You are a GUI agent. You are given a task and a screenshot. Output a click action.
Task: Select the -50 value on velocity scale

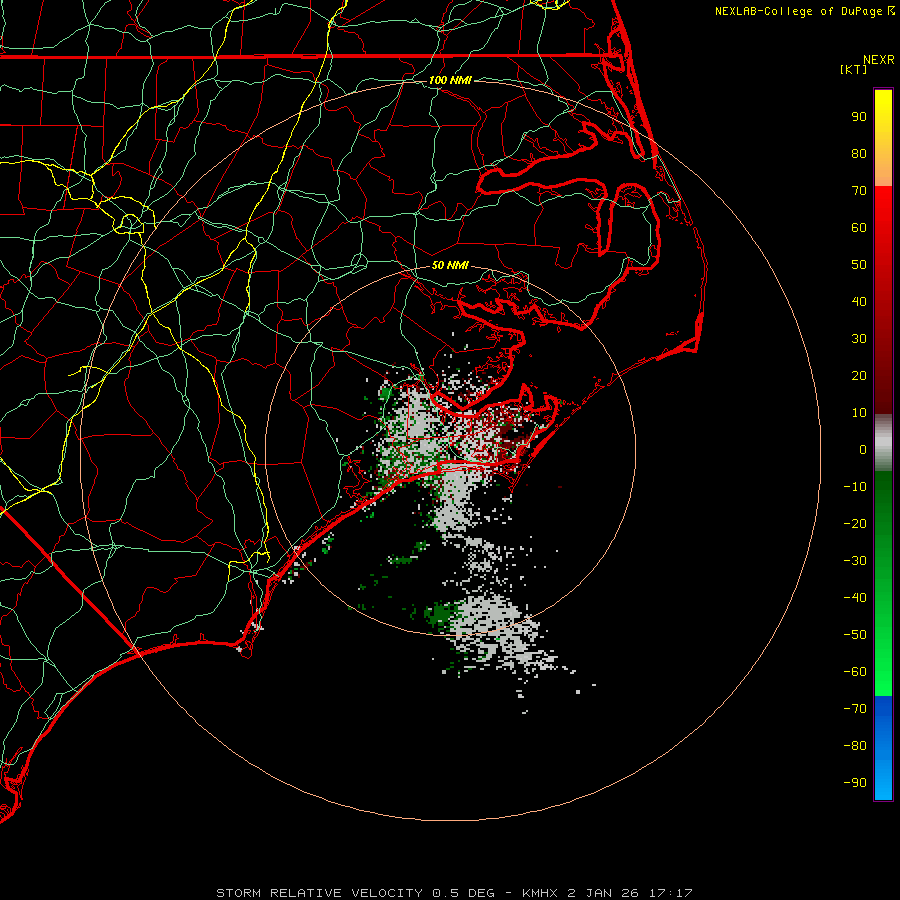pos(855,635)
